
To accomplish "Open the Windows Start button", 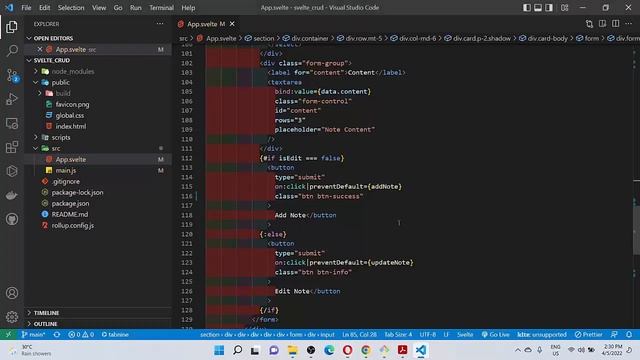I will pos(219,350).
